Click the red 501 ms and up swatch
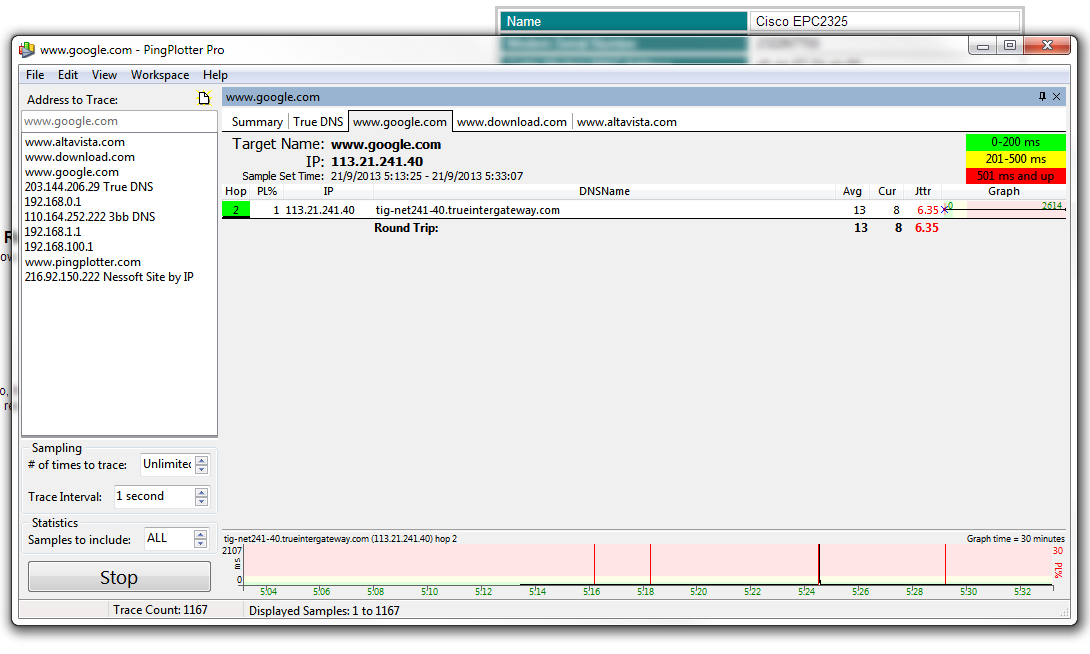The height and width of the screenshot is (654, 1090). (x=1016, y=176)
